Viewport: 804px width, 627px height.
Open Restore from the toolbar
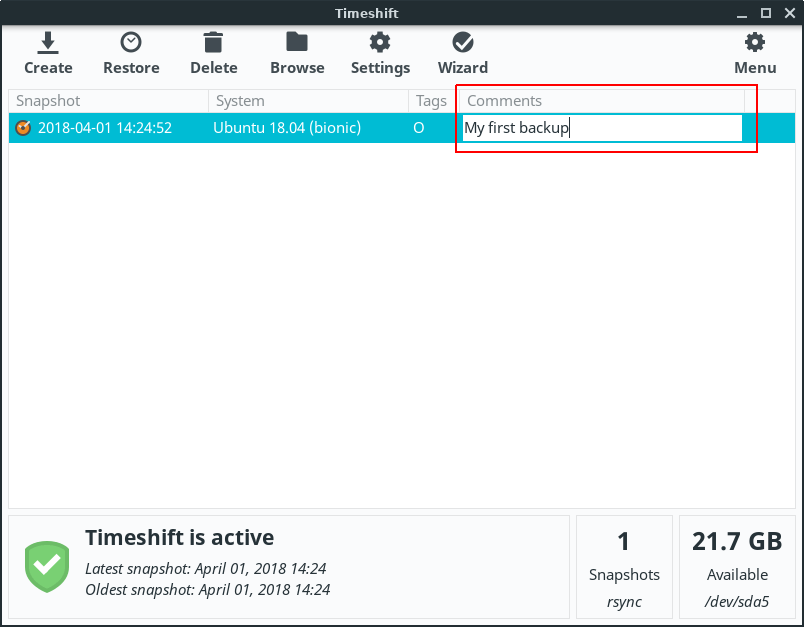coord(131,43)
